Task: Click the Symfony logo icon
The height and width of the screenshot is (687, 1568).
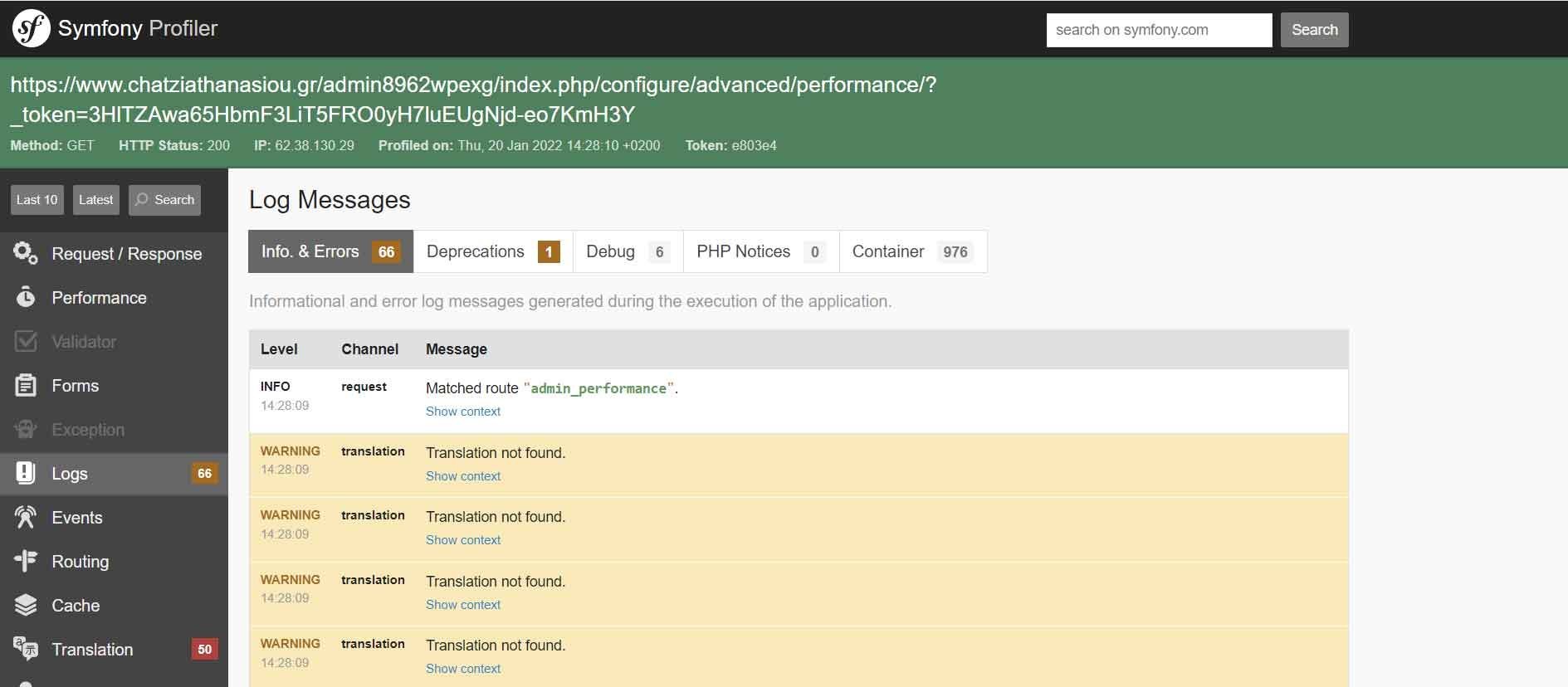Action: pos(31,29)
